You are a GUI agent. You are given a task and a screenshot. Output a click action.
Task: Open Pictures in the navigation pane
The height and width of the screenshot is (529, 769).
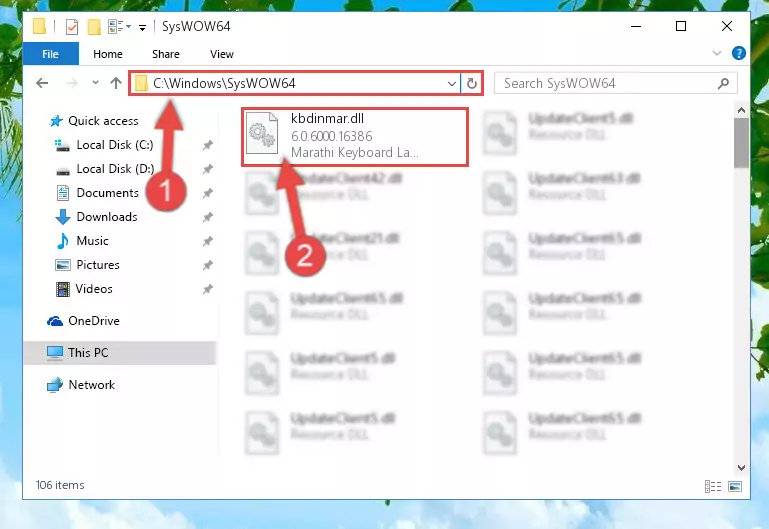[x=87, y=265]
